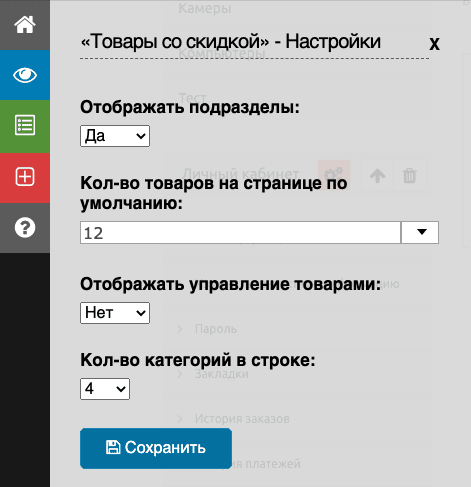Open the «Отображать управление товарами» dropdown
This screenshot has width=471, height=487.
pyautogui.click(x=115, y=313)
